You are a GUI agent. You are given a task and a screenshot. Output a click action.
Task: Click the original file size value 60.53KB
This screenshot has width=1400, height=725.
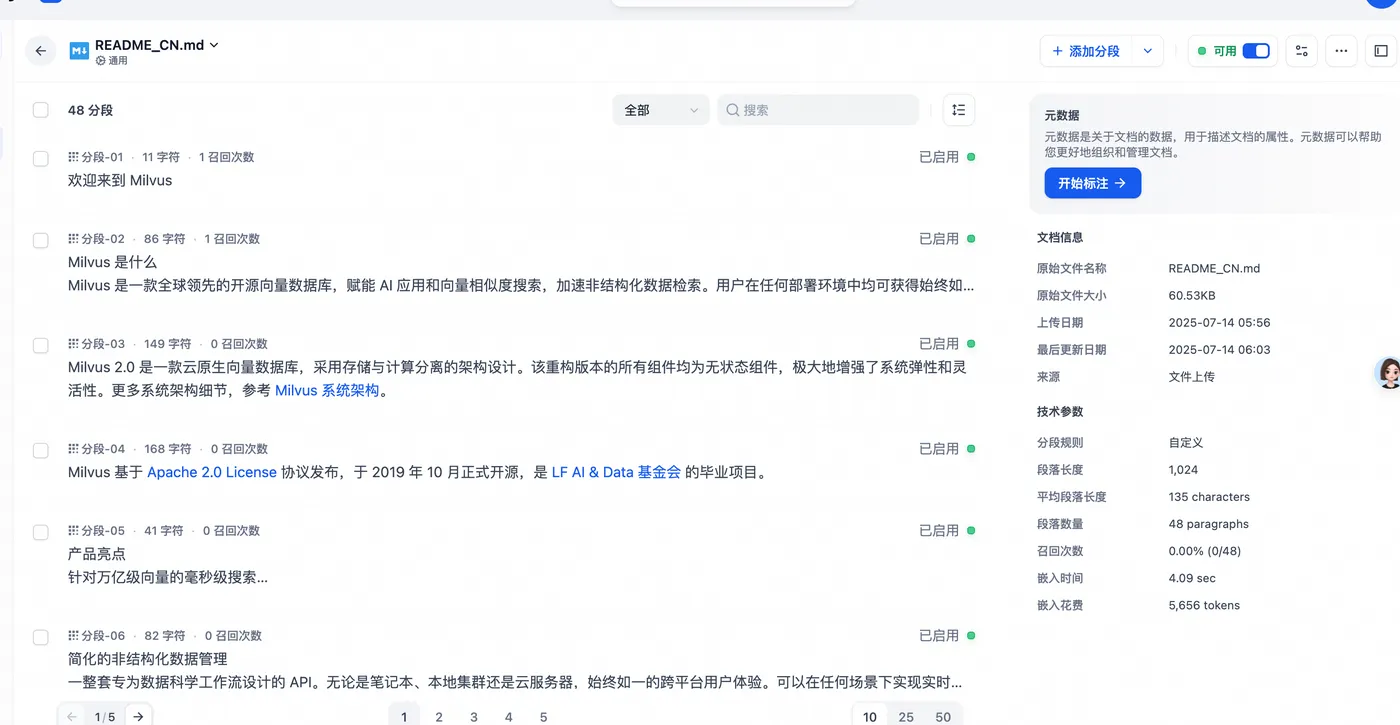click(1192, 296)
